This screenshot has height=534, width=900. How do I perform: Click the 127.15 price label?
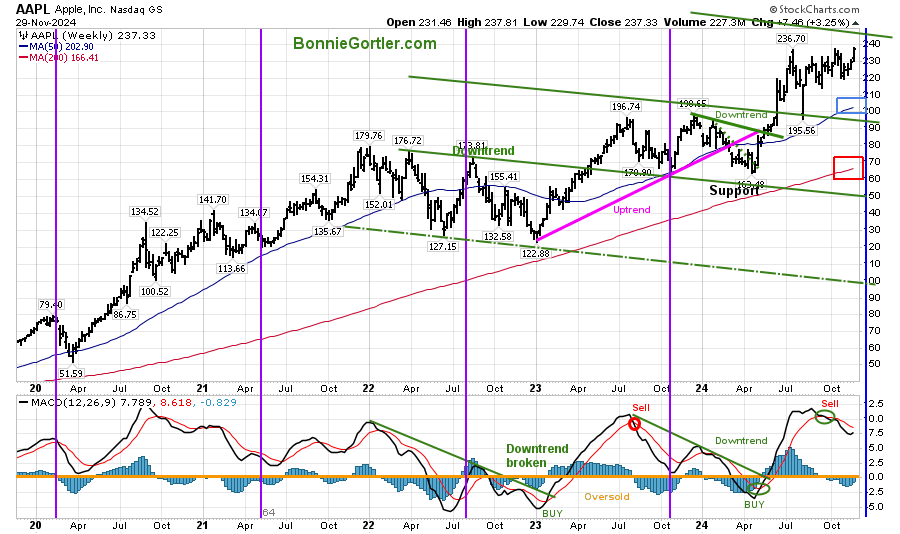tap(442, 246)
